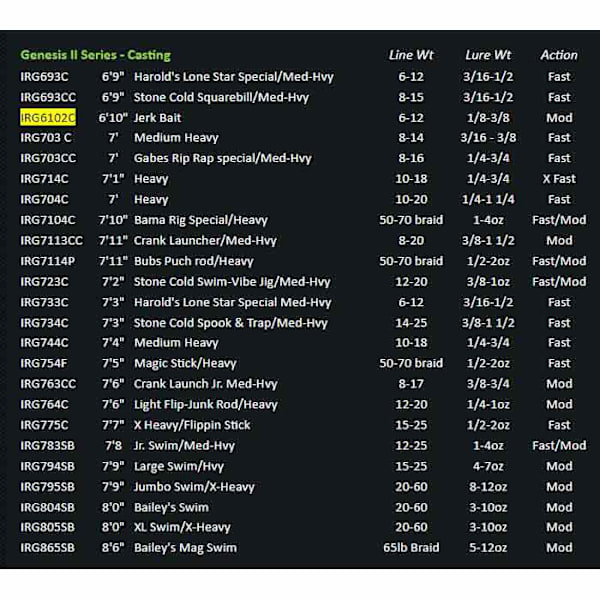The width and height of the screenshot is (600, 600).
Task: Click X Heavy/Flippin Stick description
Action: [192, 425]
